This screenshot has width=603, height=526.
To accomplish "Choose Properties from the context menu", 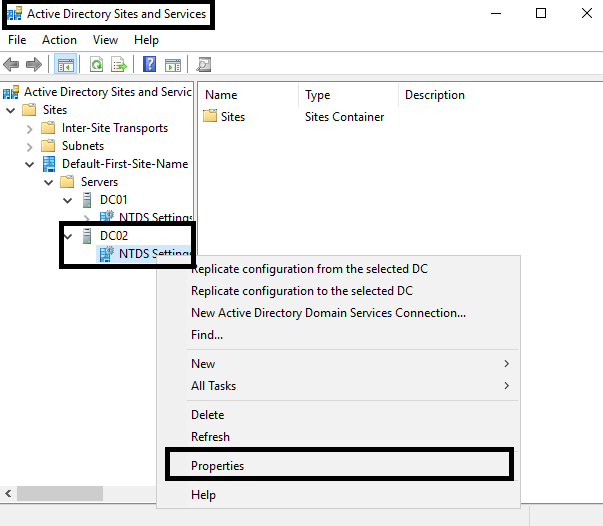I will tap(340, 466).
